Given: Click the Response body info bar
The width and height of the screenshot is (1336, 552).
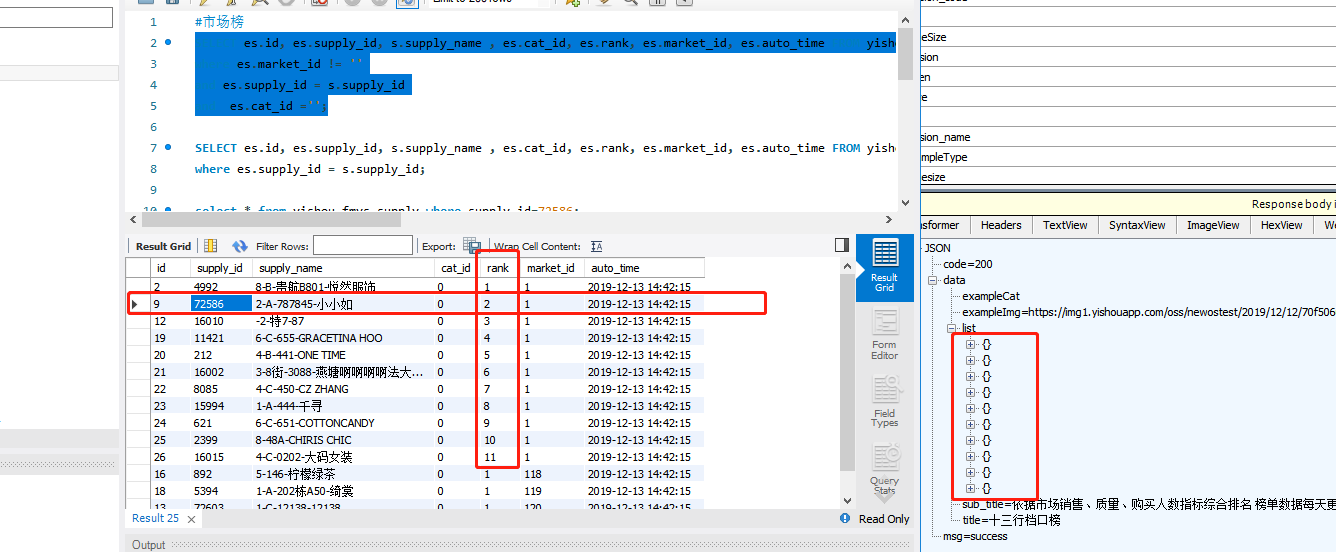Looking at the screenshot, I should (x=1128, y=204).
